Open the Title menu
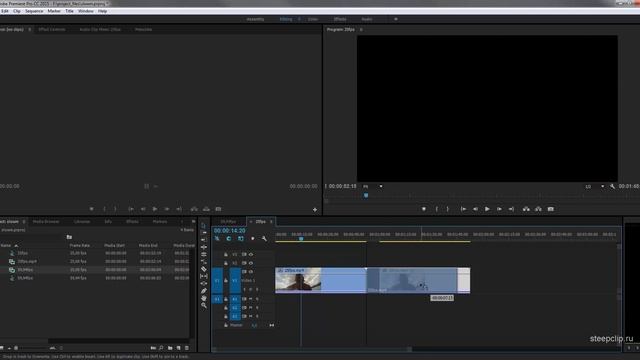 [69, 11]
